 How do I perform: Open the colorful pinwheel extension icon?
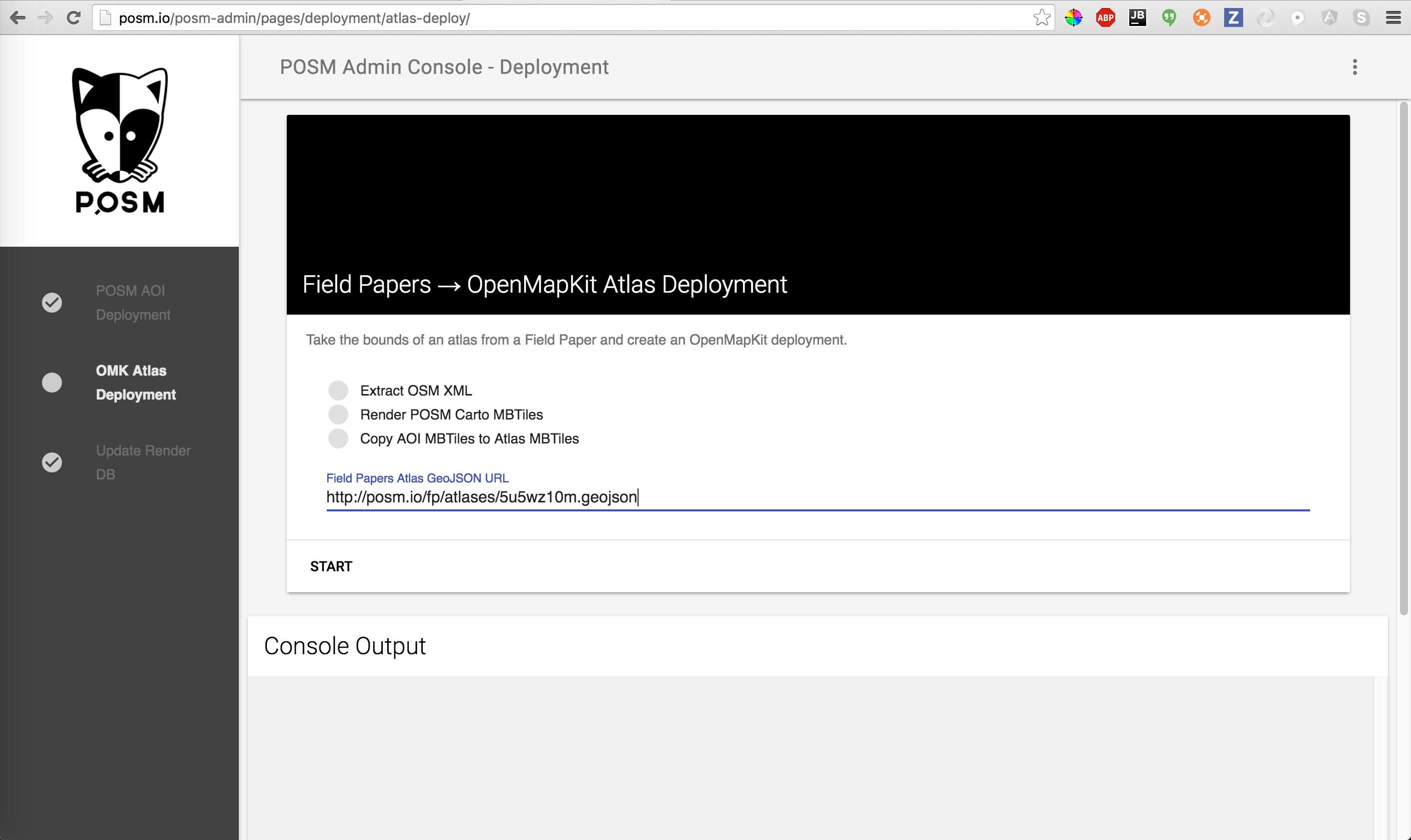tap(1074, 18)
